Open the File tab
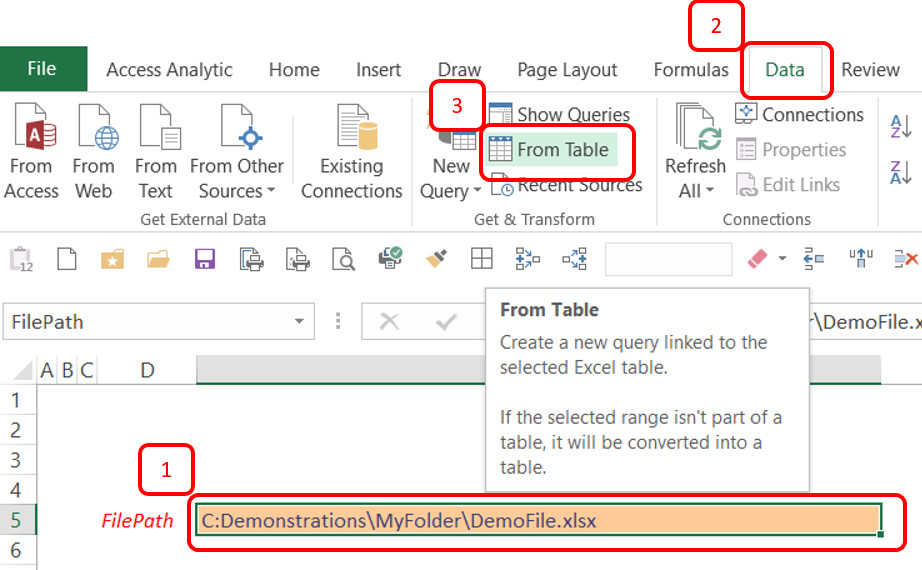The image size is (922, 570). click(43, 69)
